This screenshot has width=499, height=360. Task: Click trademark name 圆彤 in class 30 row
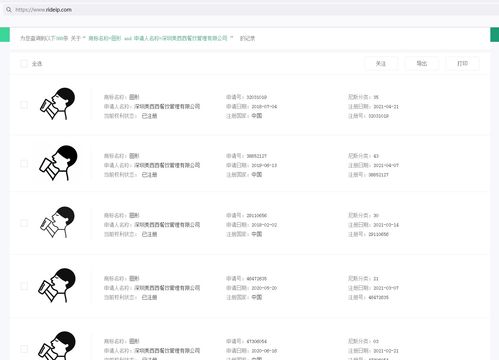(x=134, y=215)
